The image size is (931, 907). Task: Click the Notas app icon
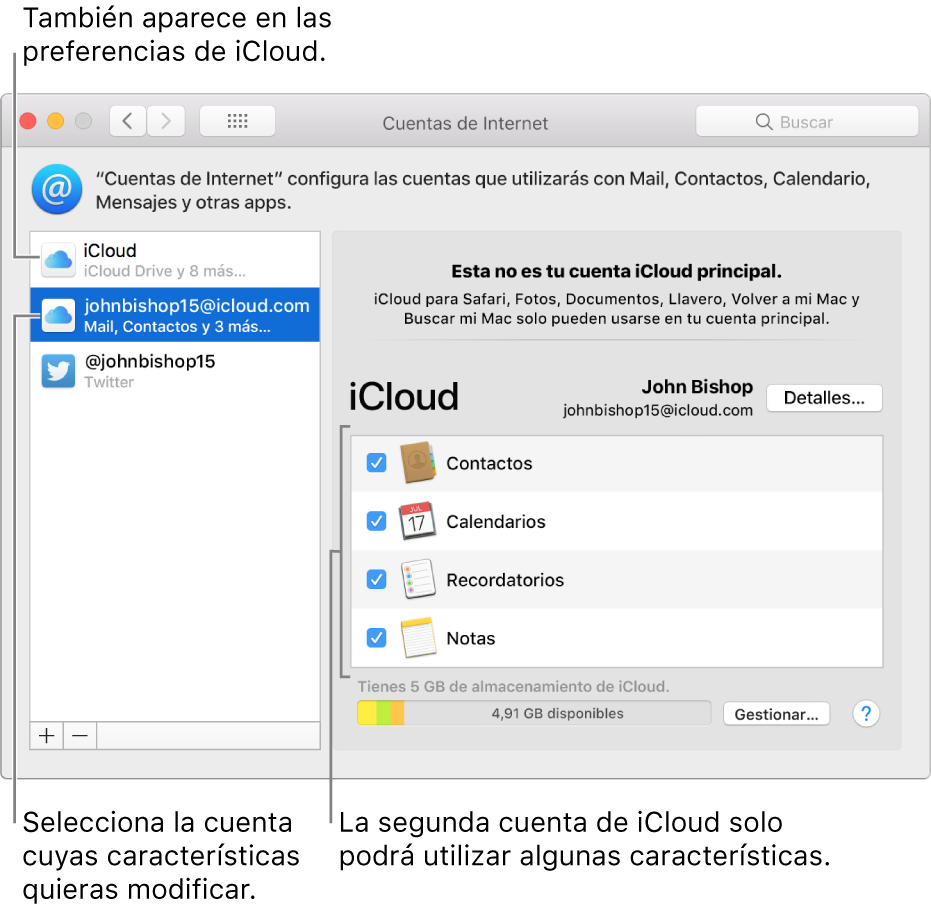point(419,637)
